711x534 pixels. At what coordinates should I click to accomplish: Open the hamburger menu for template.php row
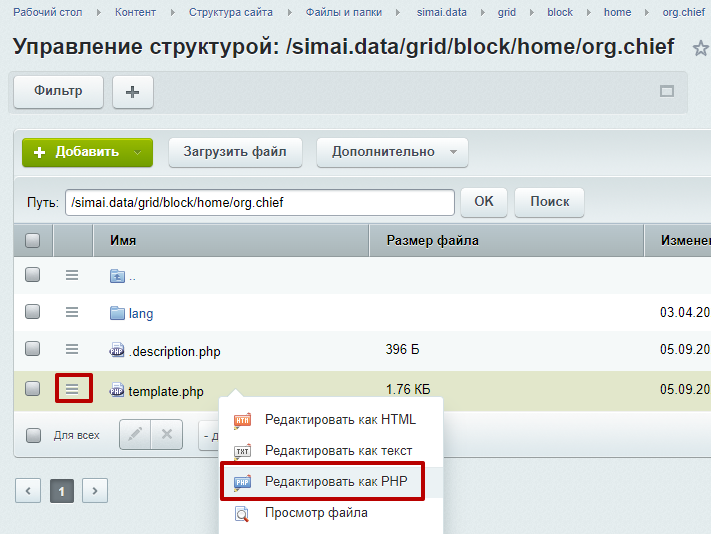(72, 389)
